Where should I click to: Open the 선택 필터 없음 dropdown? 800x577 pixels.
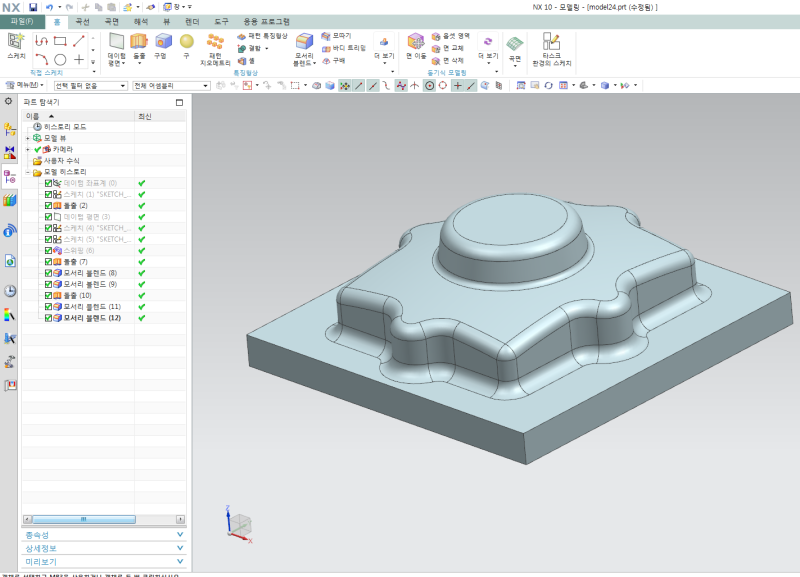coord(120,84)
